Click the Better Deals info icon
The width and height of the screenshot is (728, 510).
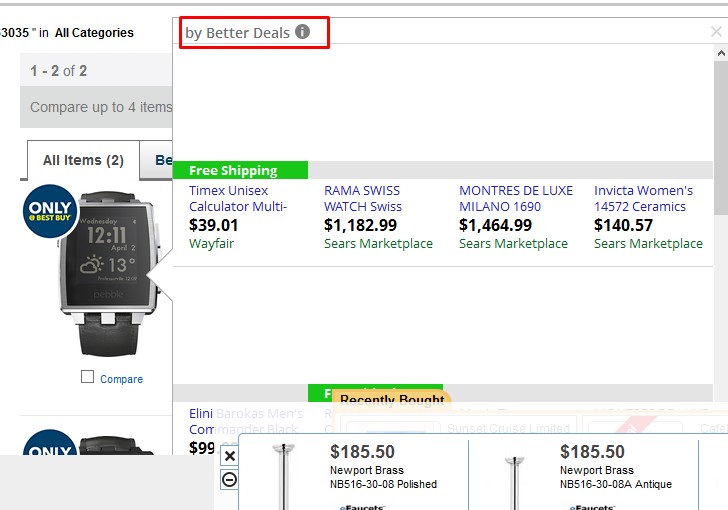[x=302, y=32]
